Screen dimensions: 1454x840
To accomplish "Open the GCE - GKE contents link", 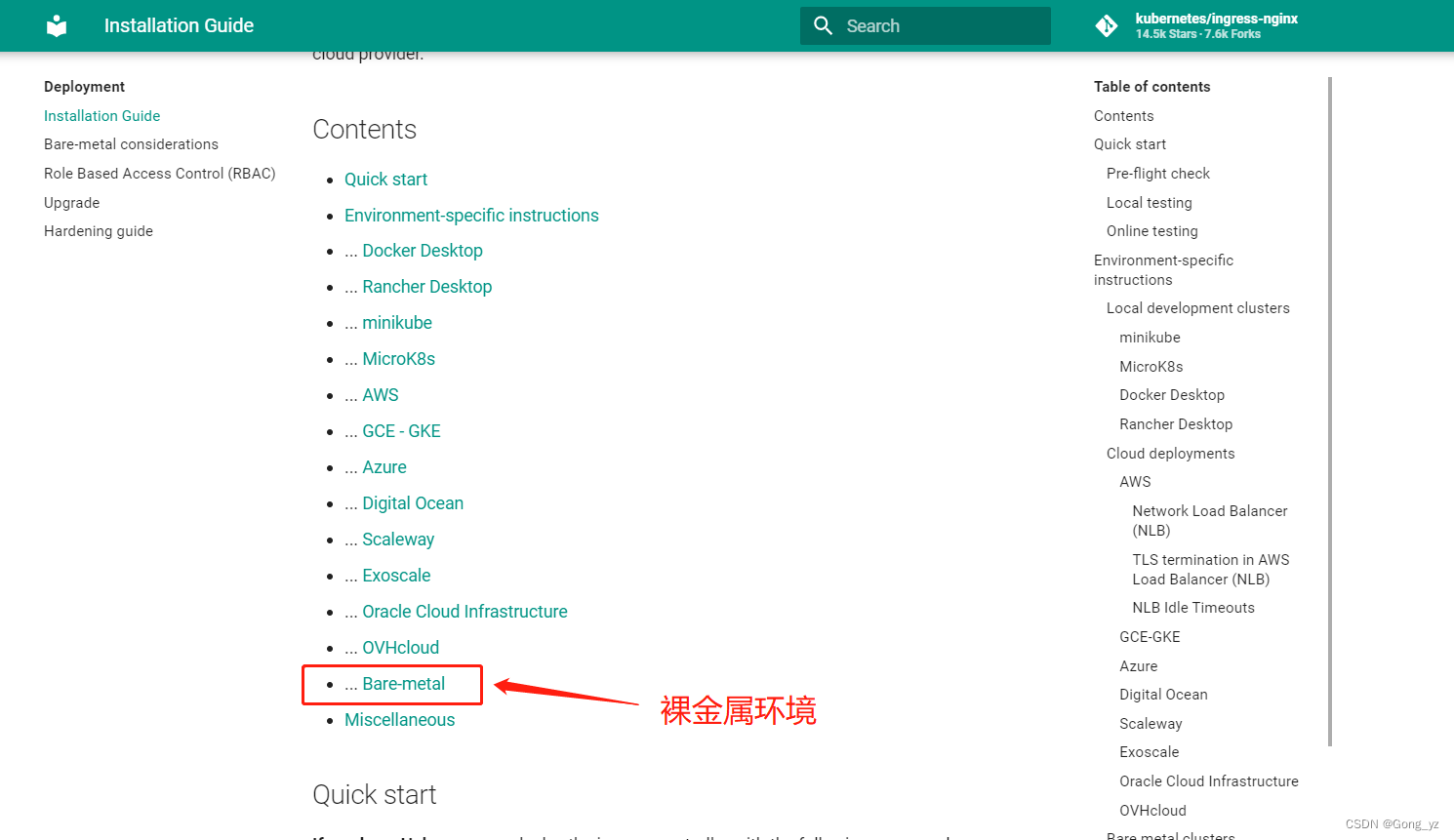I will point(401,431).
